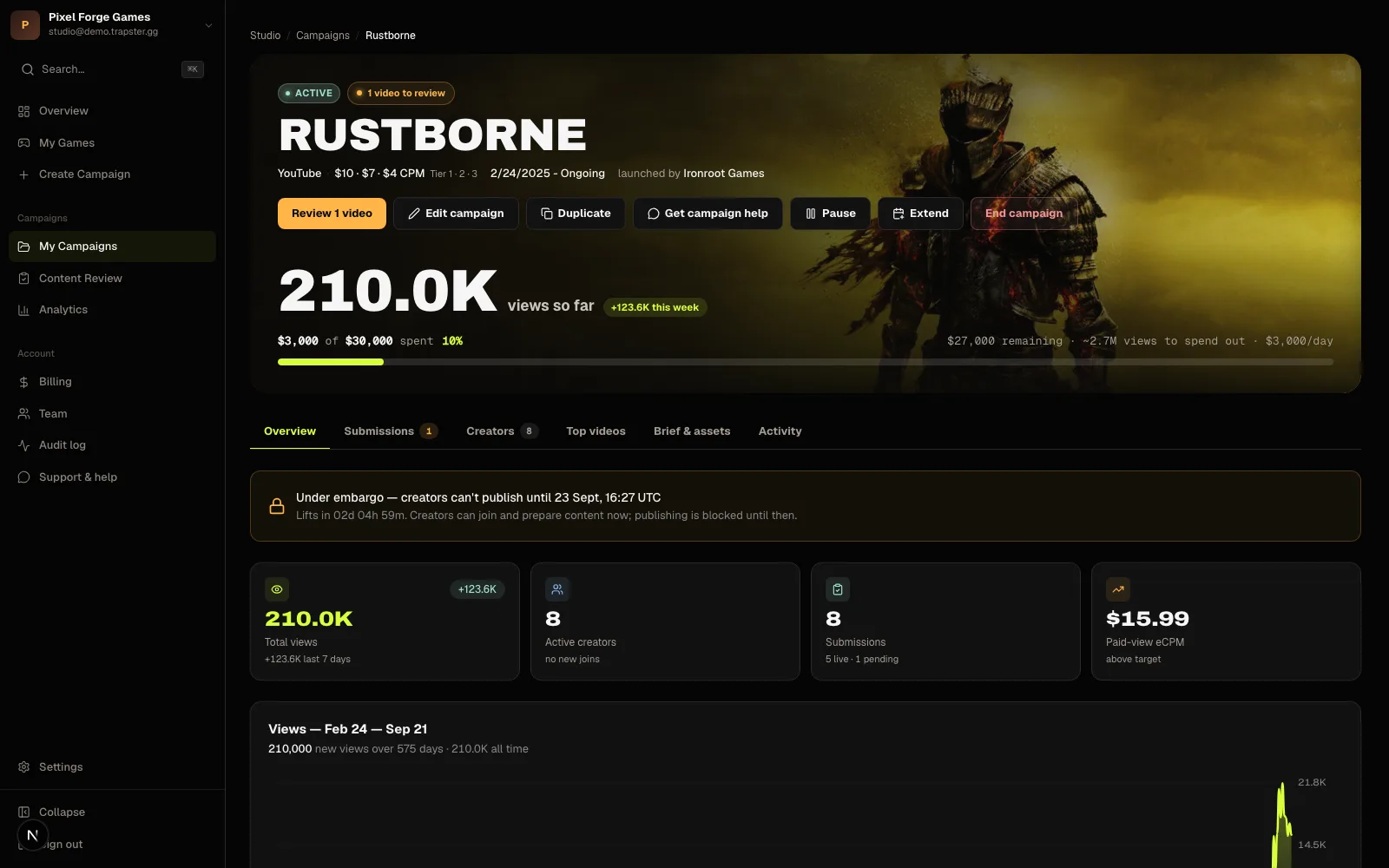The image size is (1389, 868).
Task: Open Audit log activity icon
Action: pos(23,445)
